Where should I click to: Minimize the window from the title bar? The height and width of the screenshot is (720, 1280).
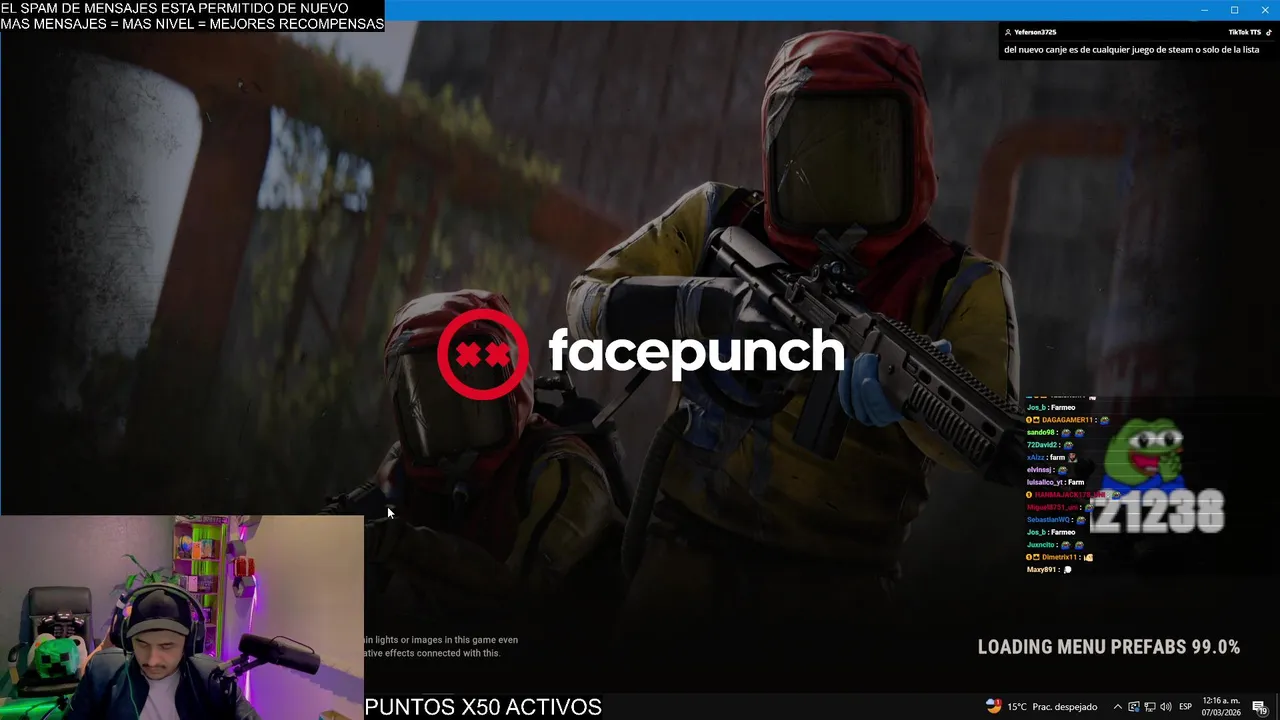click(x=1204, y=10)
